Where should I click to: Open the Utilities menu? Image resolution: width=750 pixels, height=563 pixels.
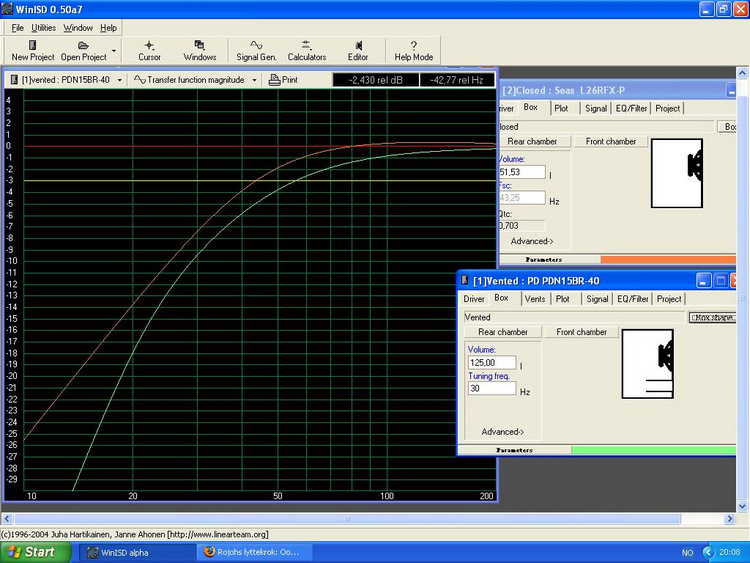pyautogui.click(x=43, y=28)
